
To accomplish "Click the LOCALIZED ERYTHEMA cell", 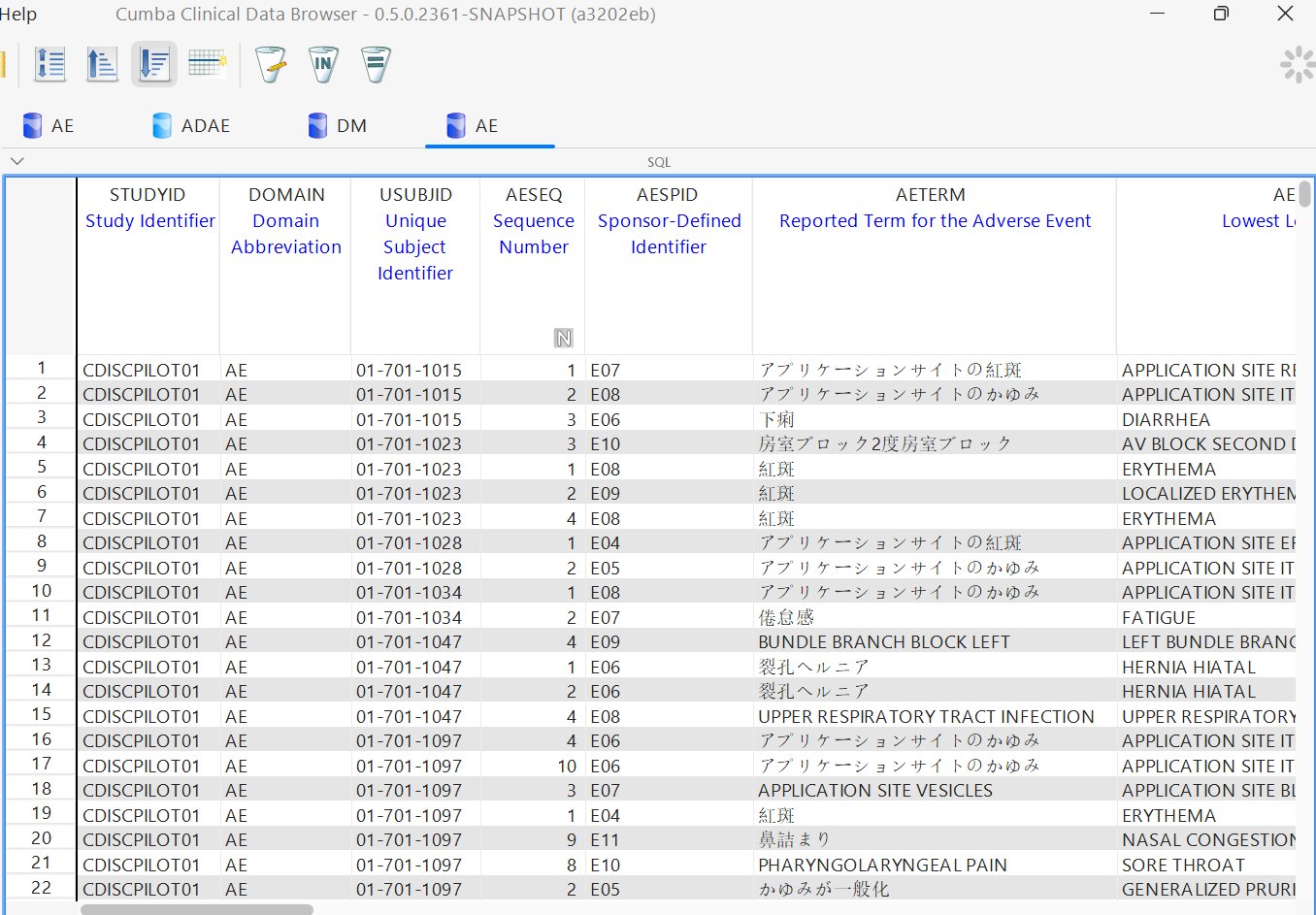I will (x=1208, y=494).
